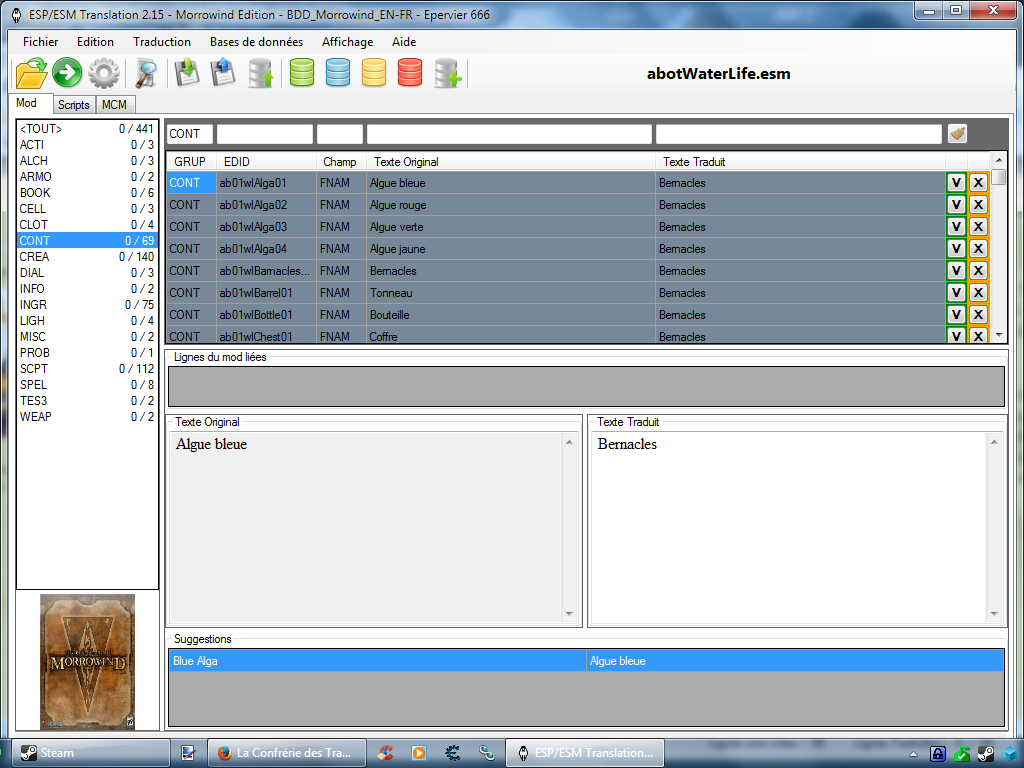Select the DIAL group
Viewport: 1024px width, 768px height.
pos(87,273)
